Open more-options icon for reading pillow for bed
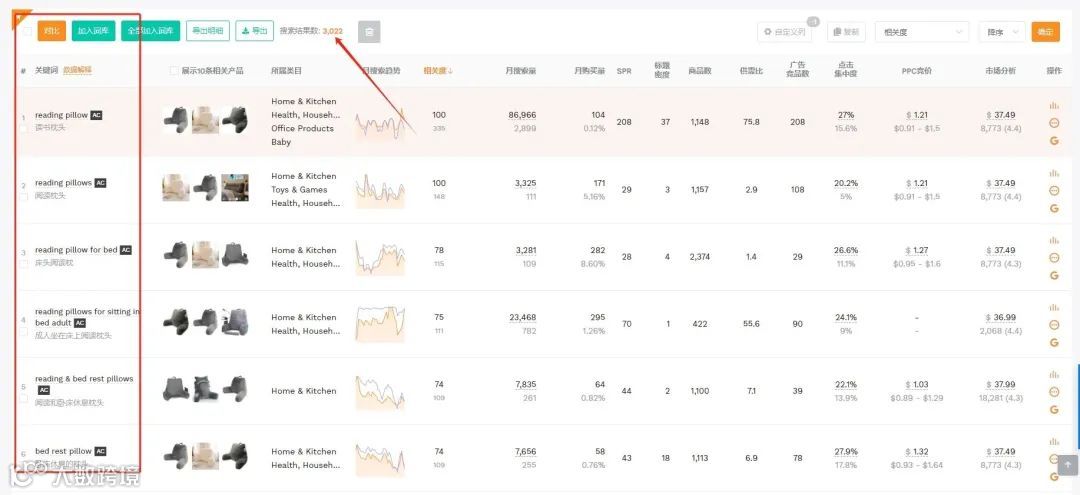 pyautogui.click(x=1054, y=257)
